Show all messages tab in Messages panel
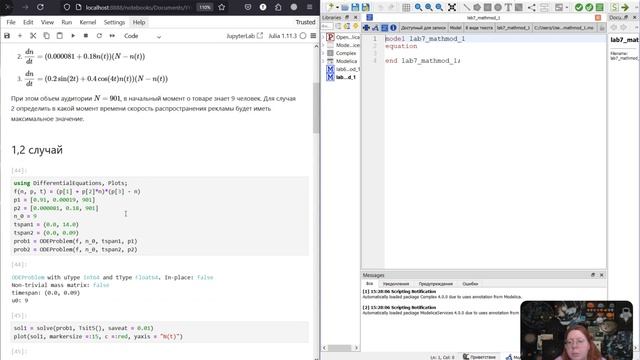Viewport: 640px width, 360px height. (369, 284)
